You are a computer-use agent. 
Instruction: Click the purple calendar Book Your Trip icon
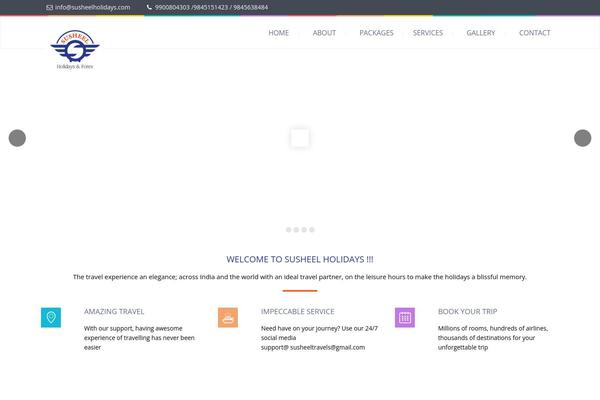point(405,317)
